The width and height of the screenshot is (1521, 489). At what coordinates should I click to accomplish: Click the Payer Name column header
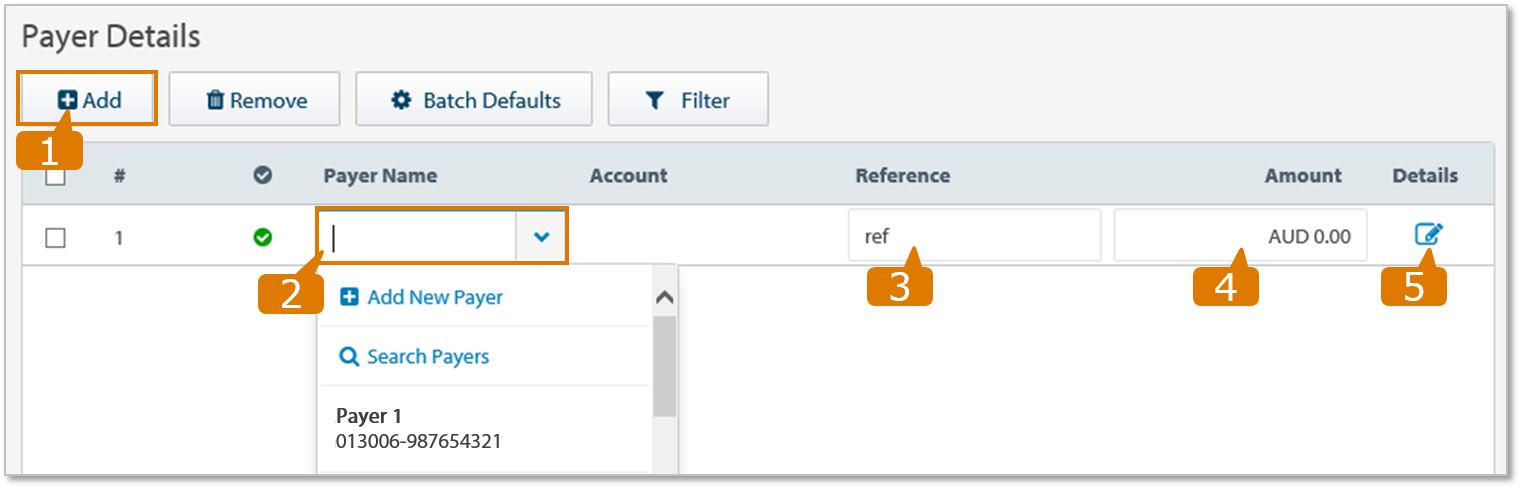click(380, 176)
